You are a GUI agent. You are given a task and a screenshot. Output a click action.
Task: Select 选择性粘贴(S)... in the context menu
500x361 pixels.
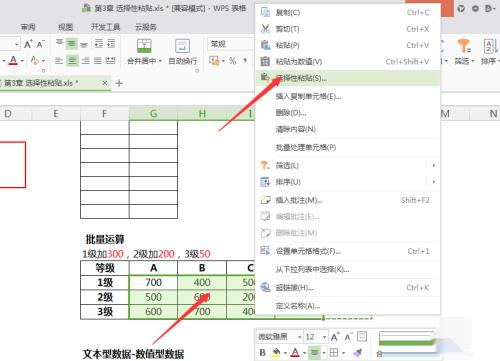(348, 78)
